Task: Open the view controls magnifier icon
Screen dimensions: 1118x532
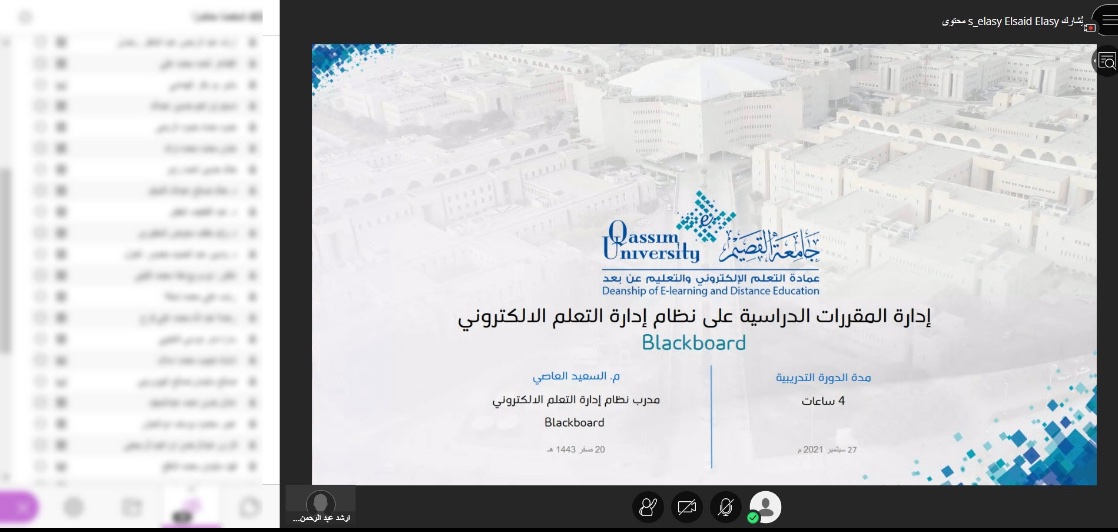Action: point(1107,62)
